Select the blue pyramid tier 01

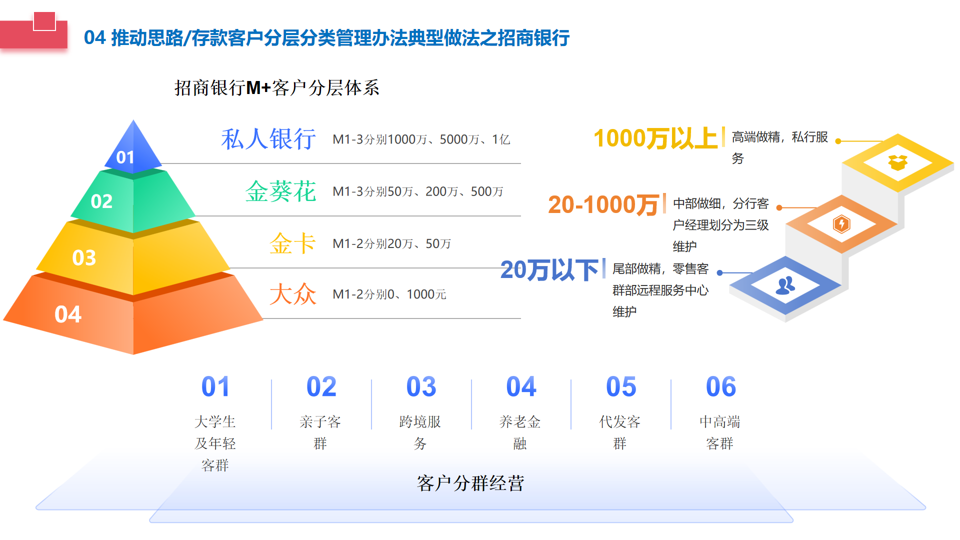click(133, 147)
